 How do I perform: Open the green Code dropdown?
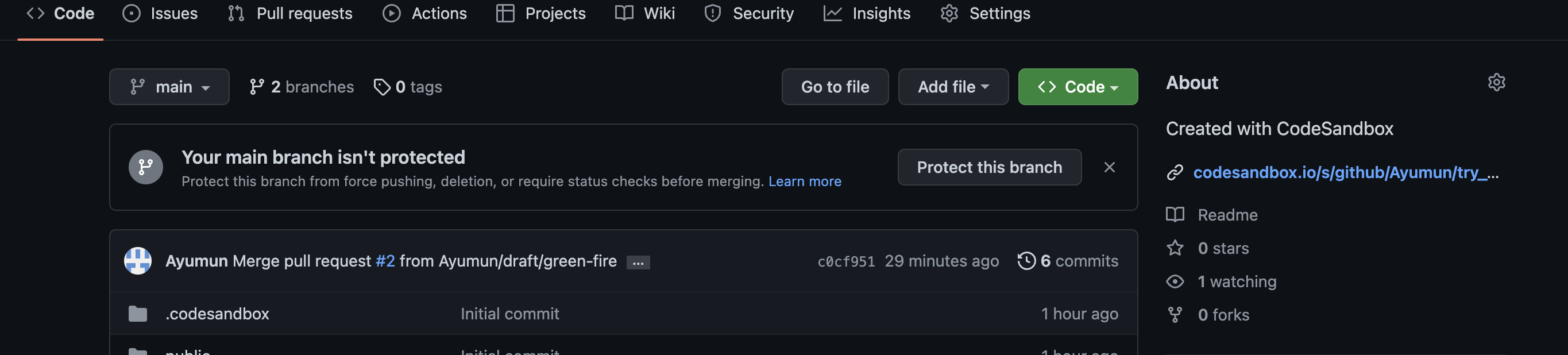pos(1077,87)
